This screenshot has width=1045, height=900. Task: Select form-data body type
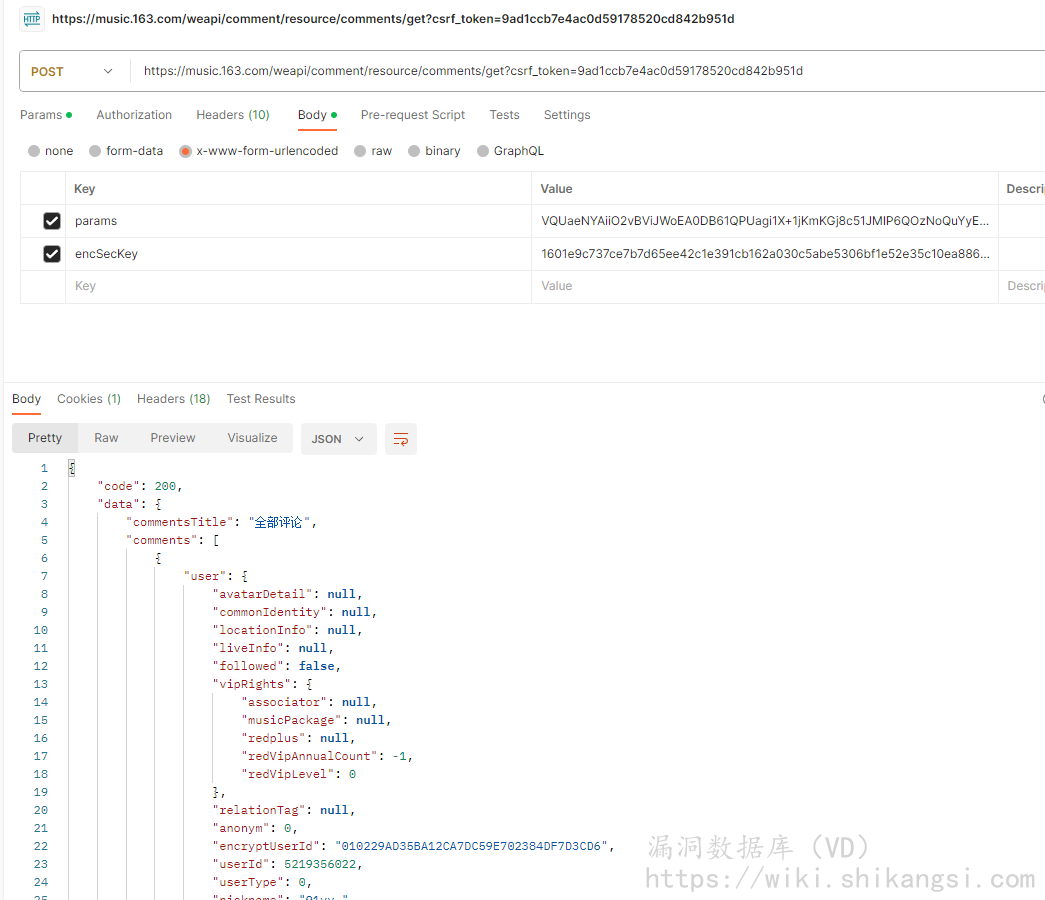[x=95, y=151]
